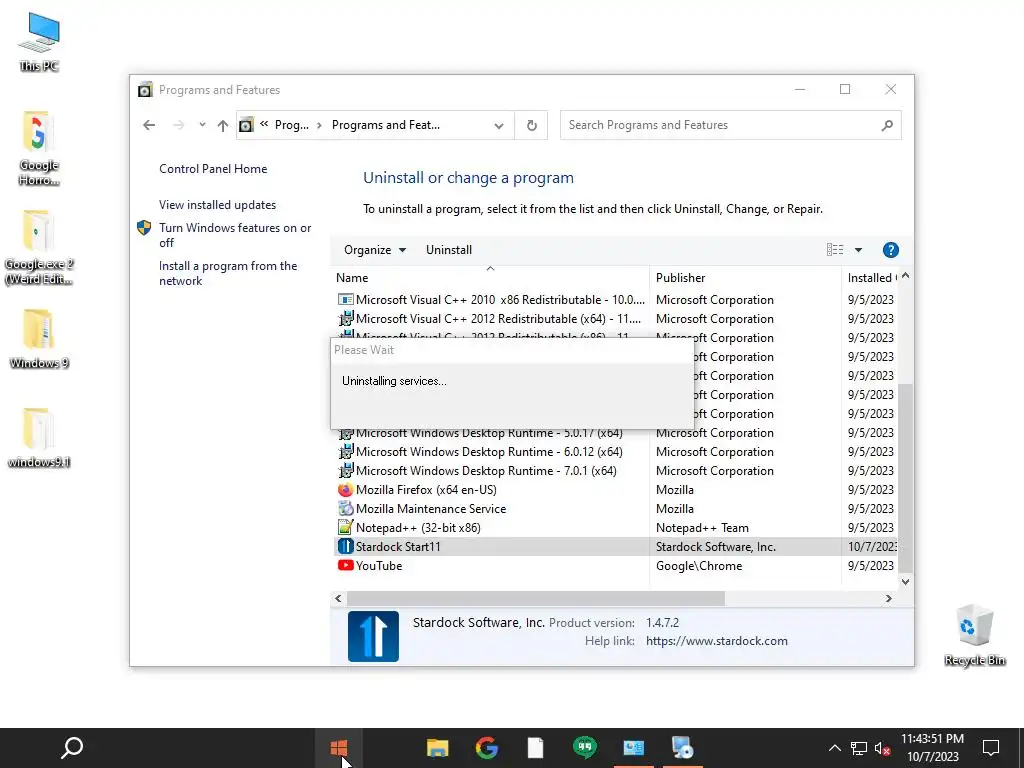Click the scroll down arrow of list
This screenshot has width=1024, height=768.
(905, 581)
